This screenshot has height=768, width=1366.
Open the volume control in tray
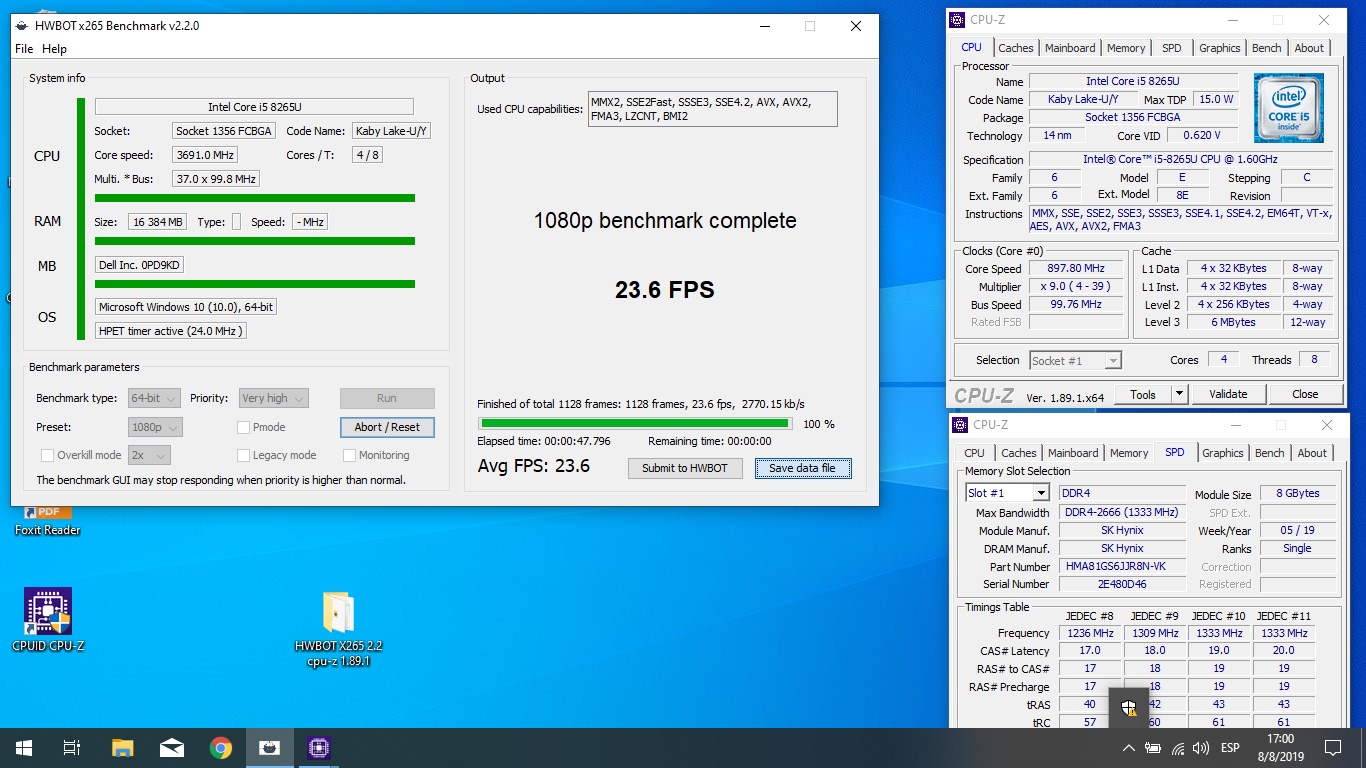click(1201, 748)
